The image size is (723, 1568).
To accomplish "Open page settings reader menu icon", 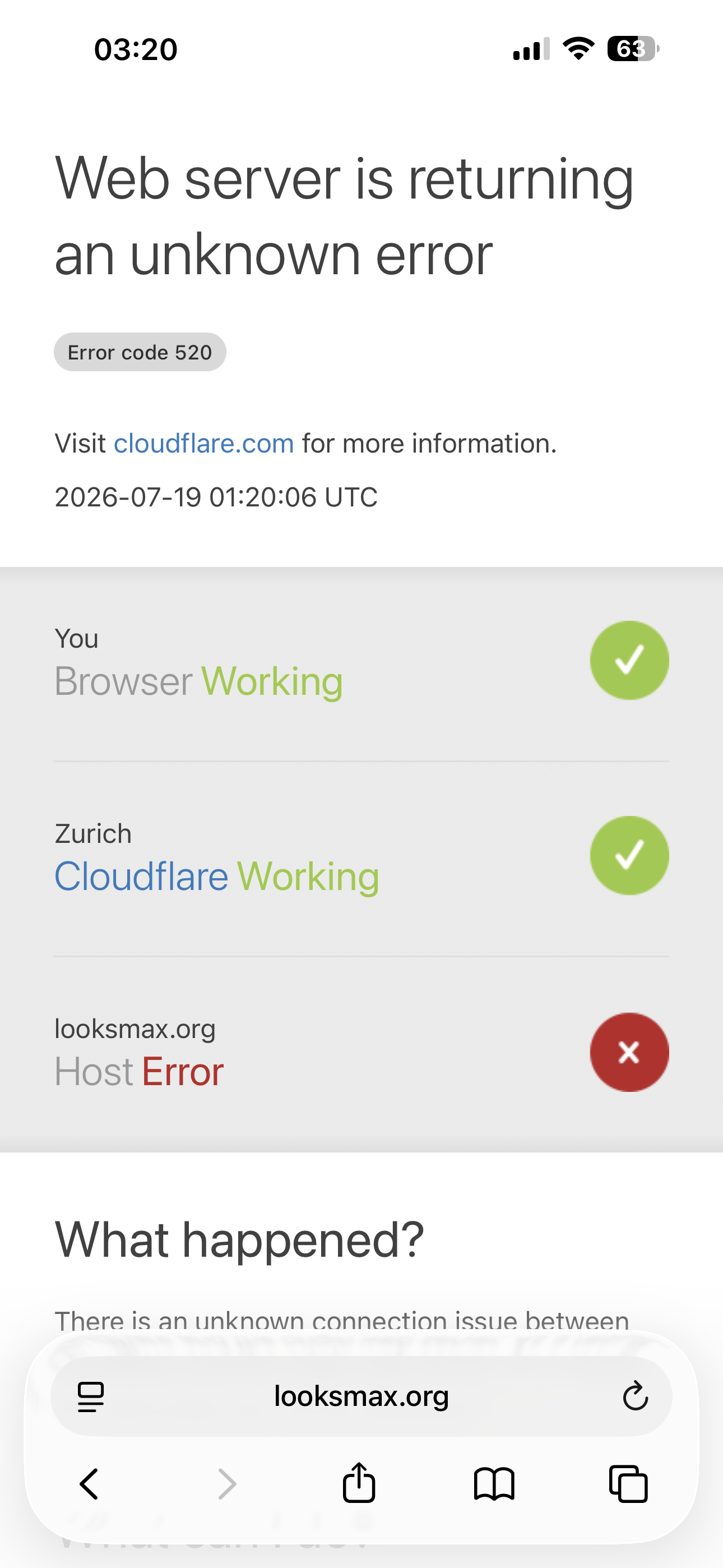I will click(x=91, y=1396).
